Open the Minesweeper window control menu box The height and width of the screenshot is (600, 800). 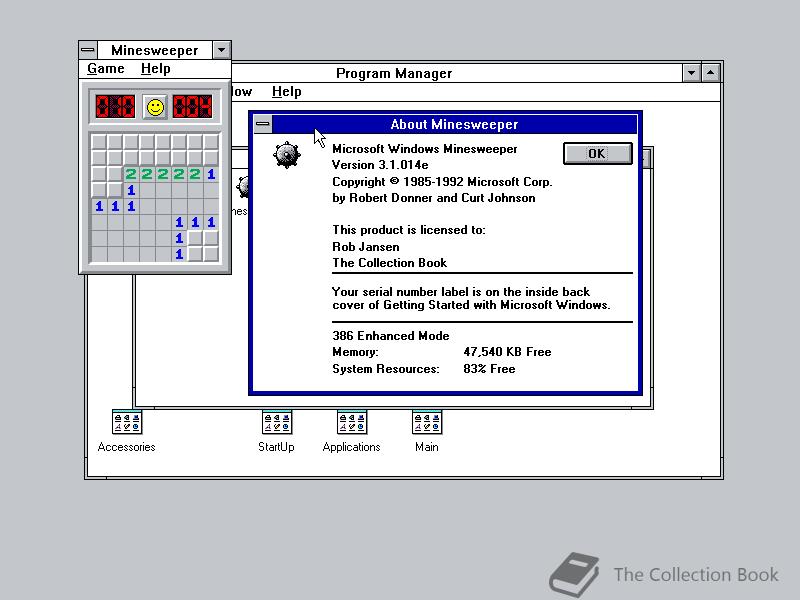pyautogui.click(x=88, y=50)
